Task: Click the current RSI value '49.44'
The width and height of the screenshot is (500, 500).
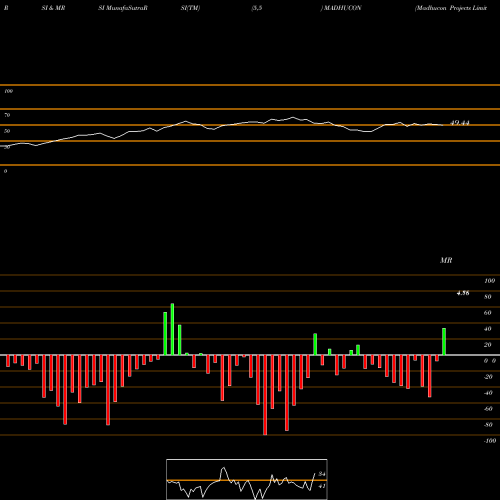Action: [460, 123]
